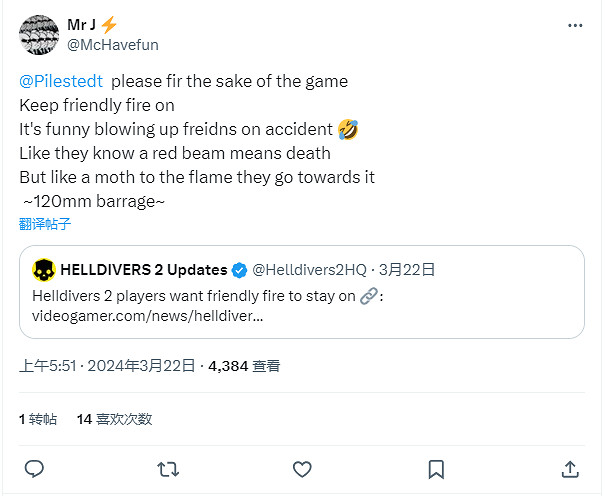This screenshot has width=605, height=496.
Task: Open Mr J's profile avatar
Action: point(39,35)
